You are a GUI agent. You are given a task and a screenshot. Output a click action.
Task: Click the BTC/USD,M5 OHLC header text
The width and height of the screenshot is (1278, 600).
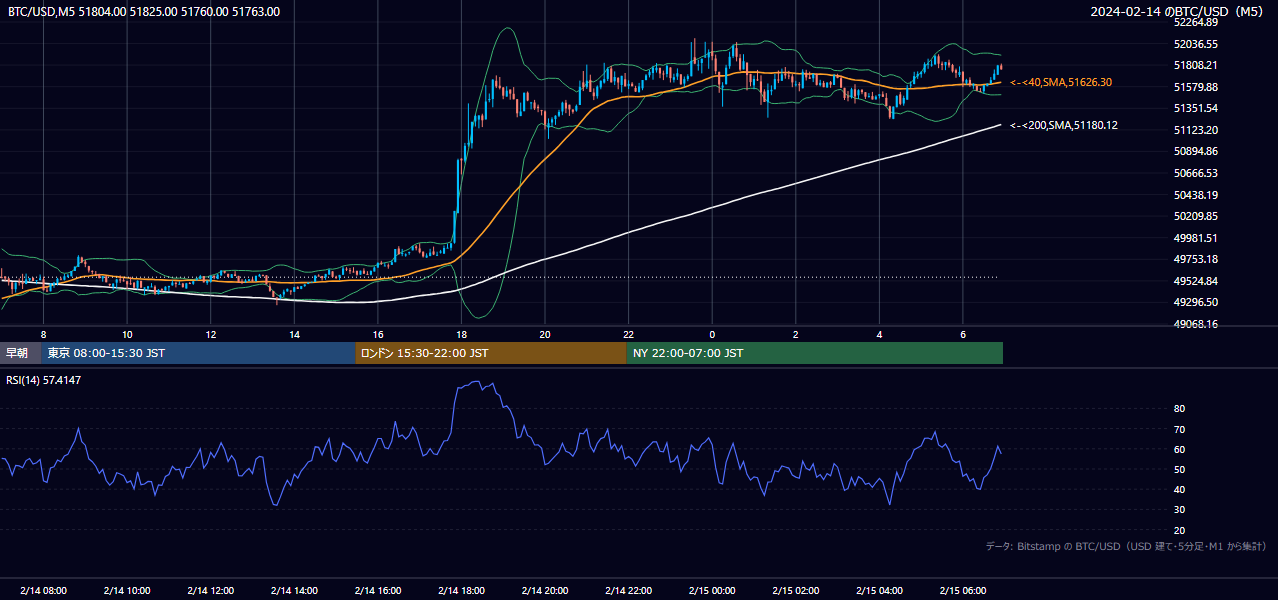(x=144, y=12)
